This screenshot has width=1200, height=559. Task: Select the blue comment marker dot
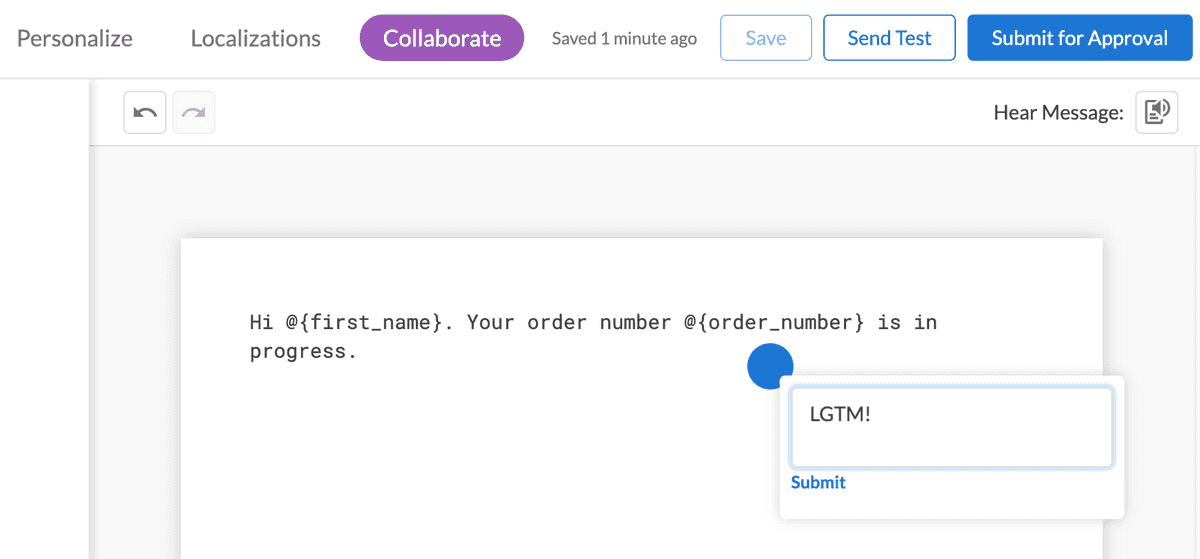[770, 366]
